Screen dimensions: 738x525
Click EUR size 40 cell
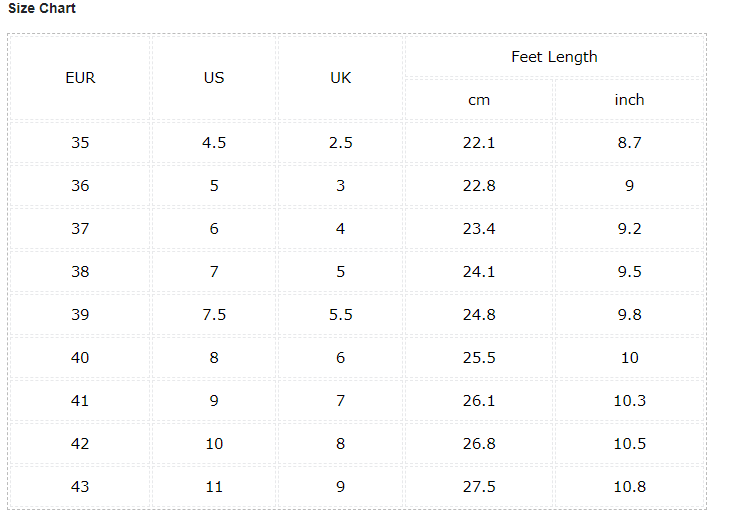(x=80, y=358)
